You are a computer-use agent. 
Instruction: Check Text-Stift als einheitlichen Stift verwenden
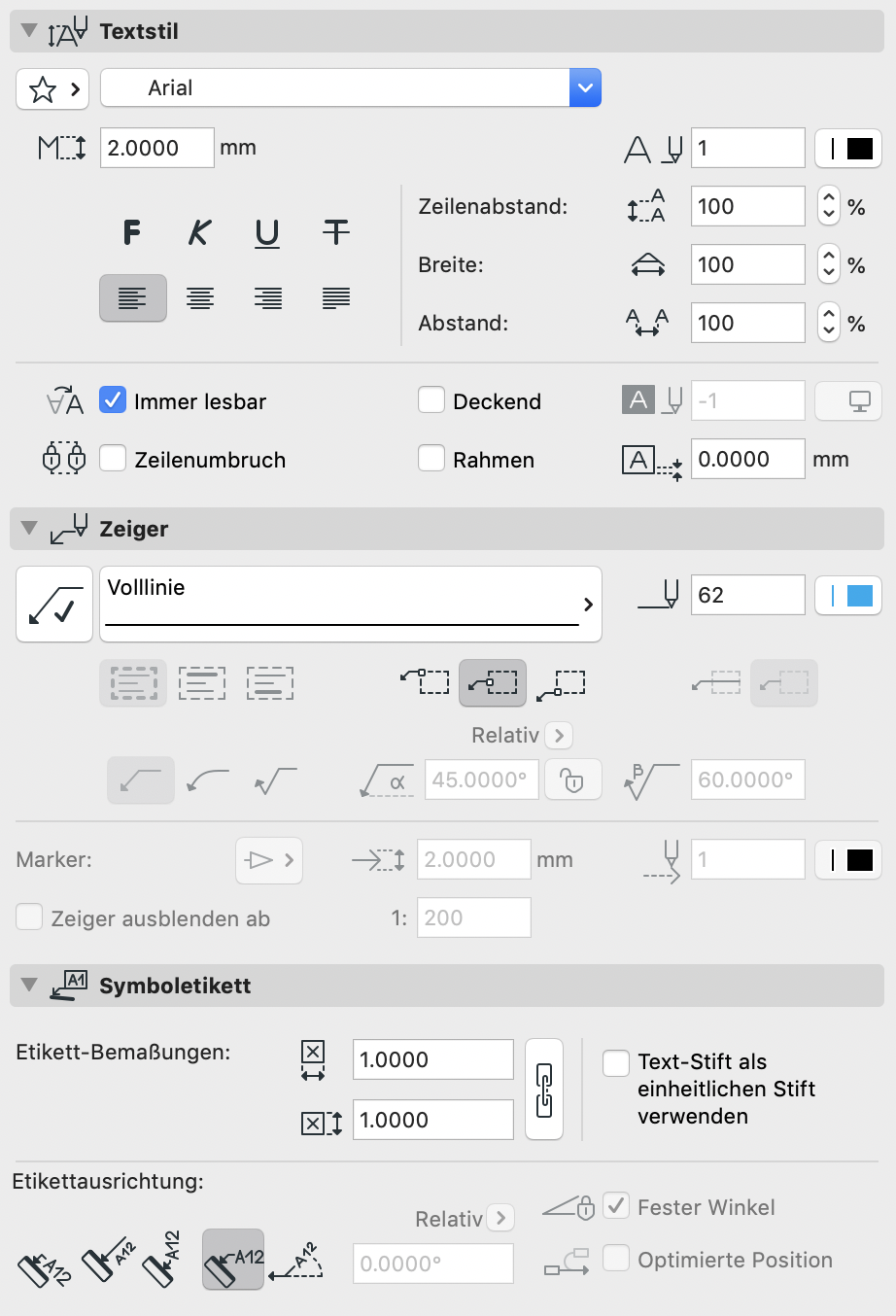(616, 1063)
